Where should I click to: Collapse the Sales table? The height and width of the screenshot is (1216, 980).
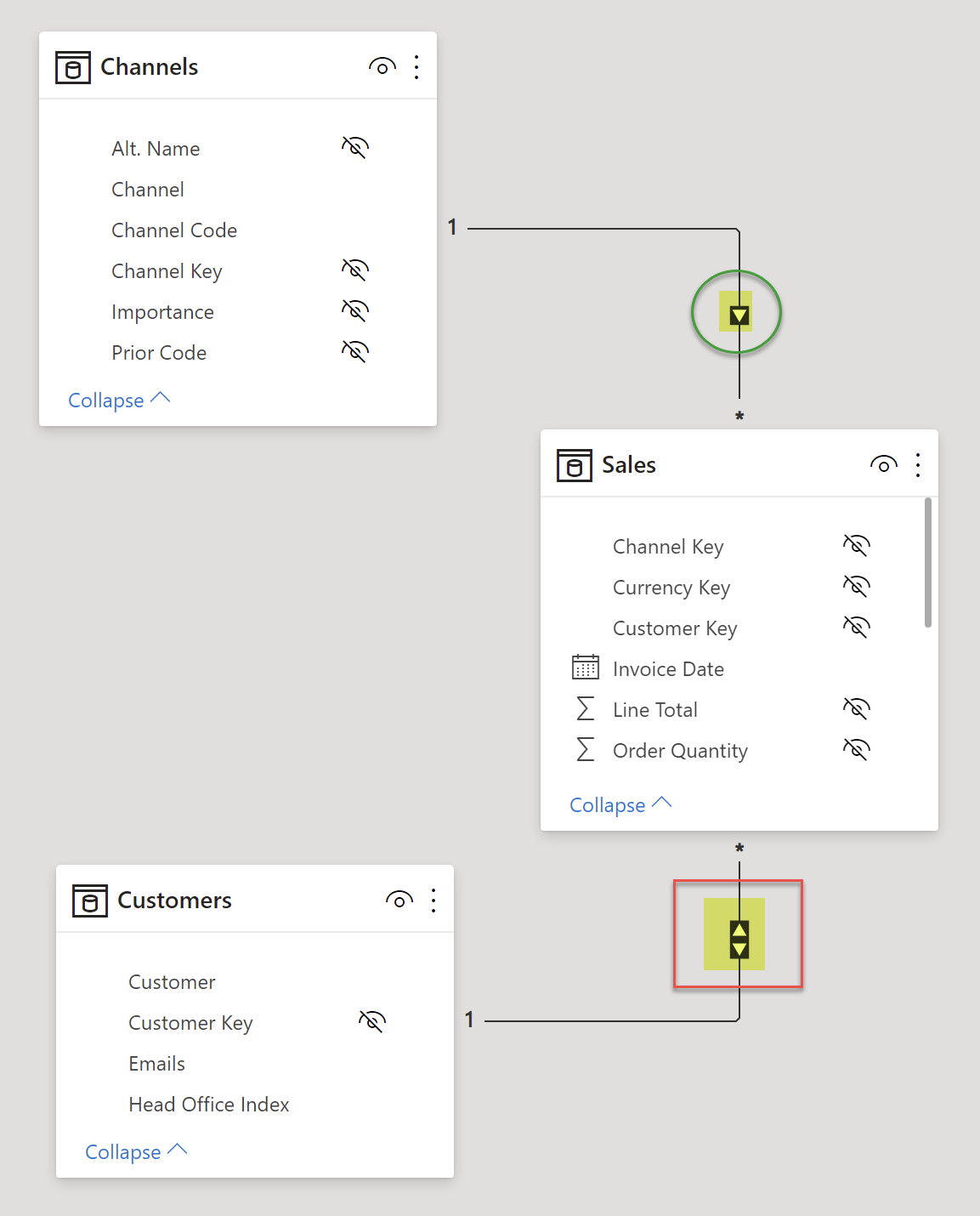(620, 804)
